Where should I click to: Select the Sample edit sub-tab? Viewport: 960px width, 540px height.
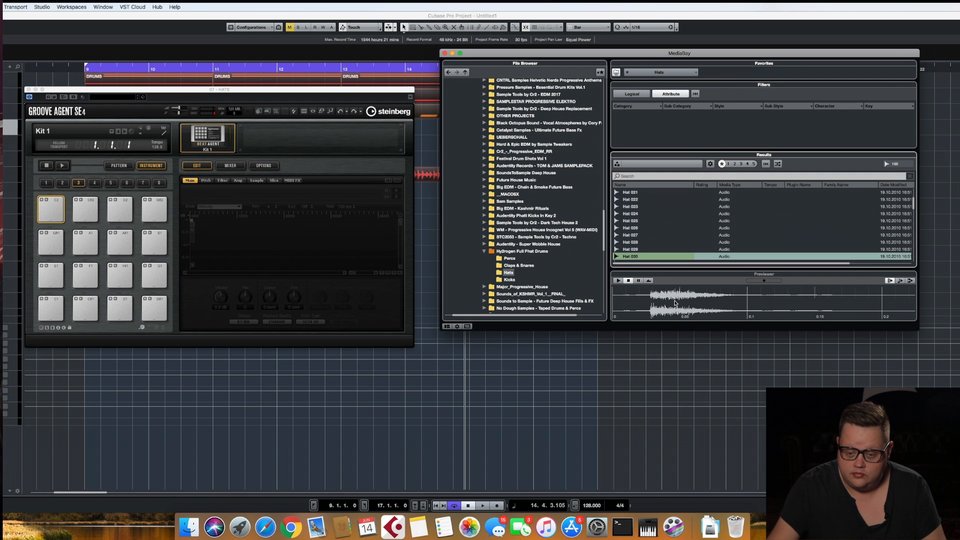tap(257, 180)
